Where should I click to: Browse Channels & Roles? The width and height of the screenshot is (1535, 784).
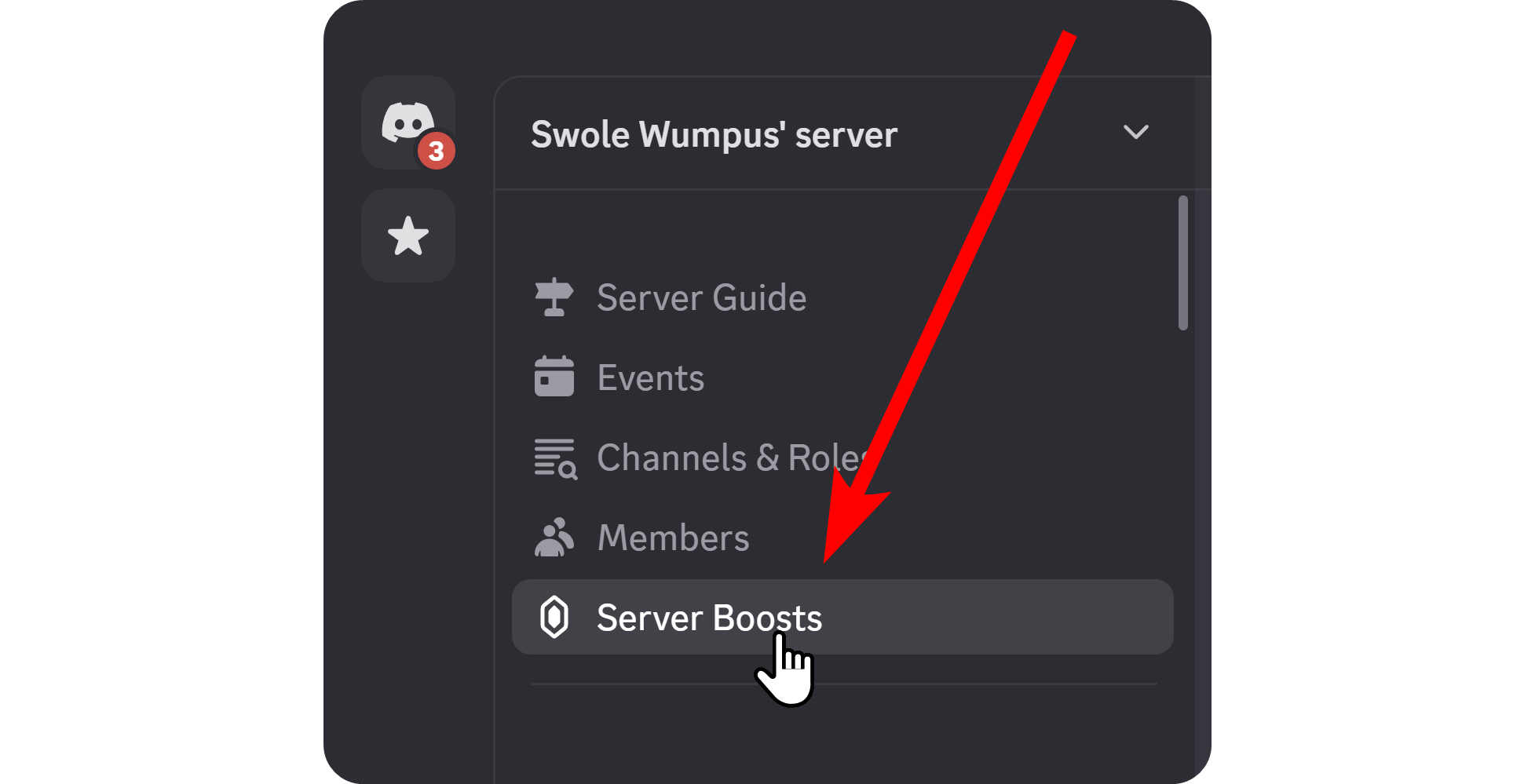coord(730,458)
